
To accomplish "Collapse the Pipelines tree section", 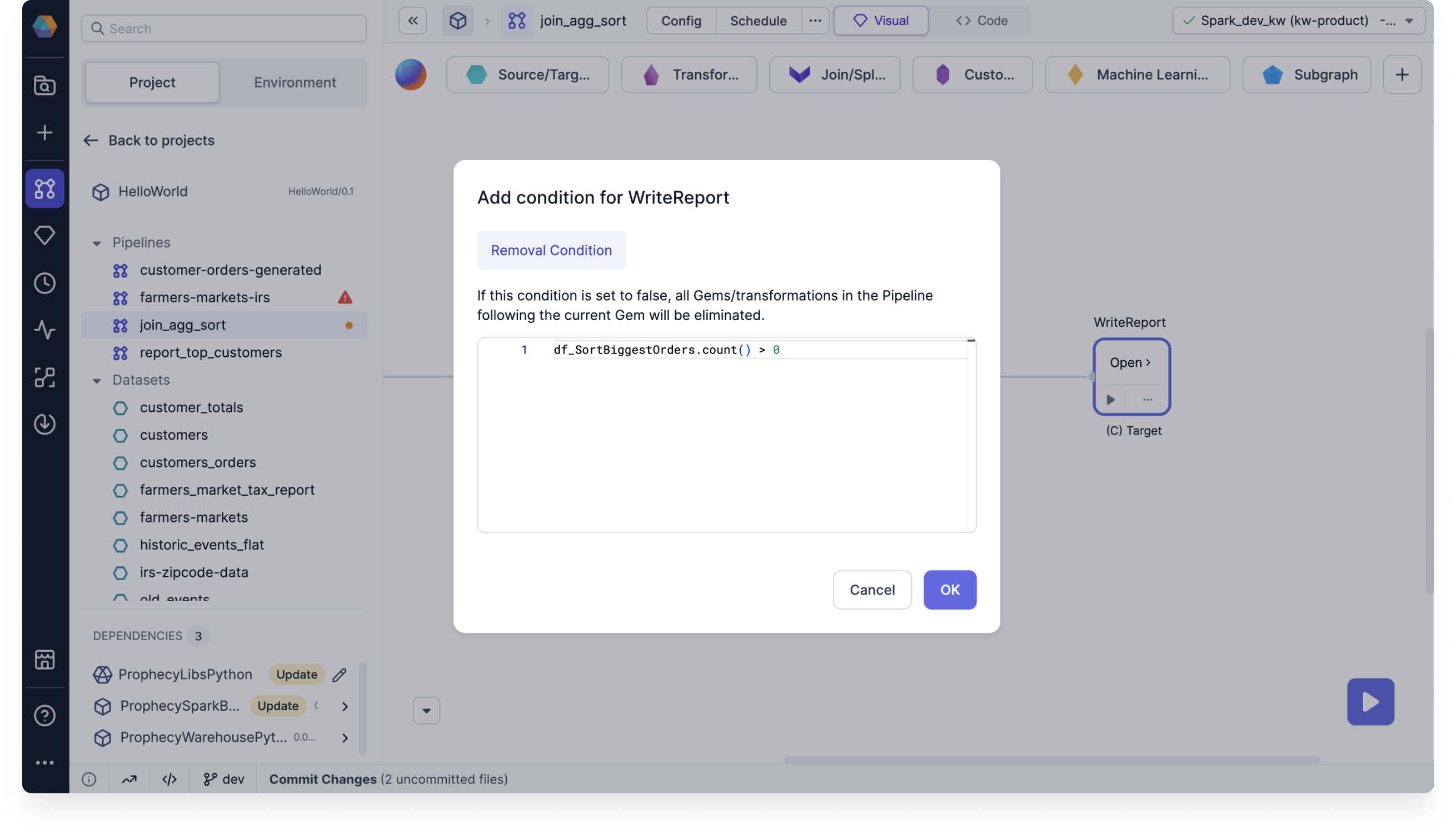I will pos(97,243).
